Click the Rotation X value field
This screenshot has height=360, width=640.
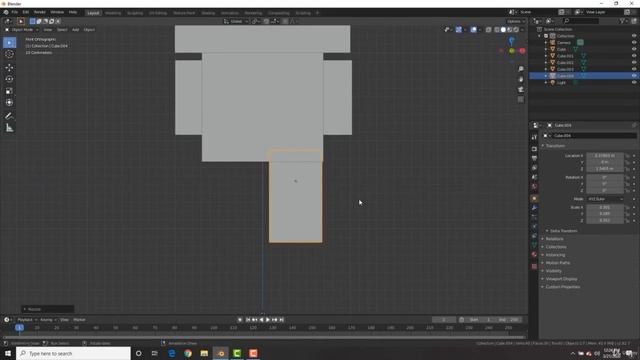point(605,178)
